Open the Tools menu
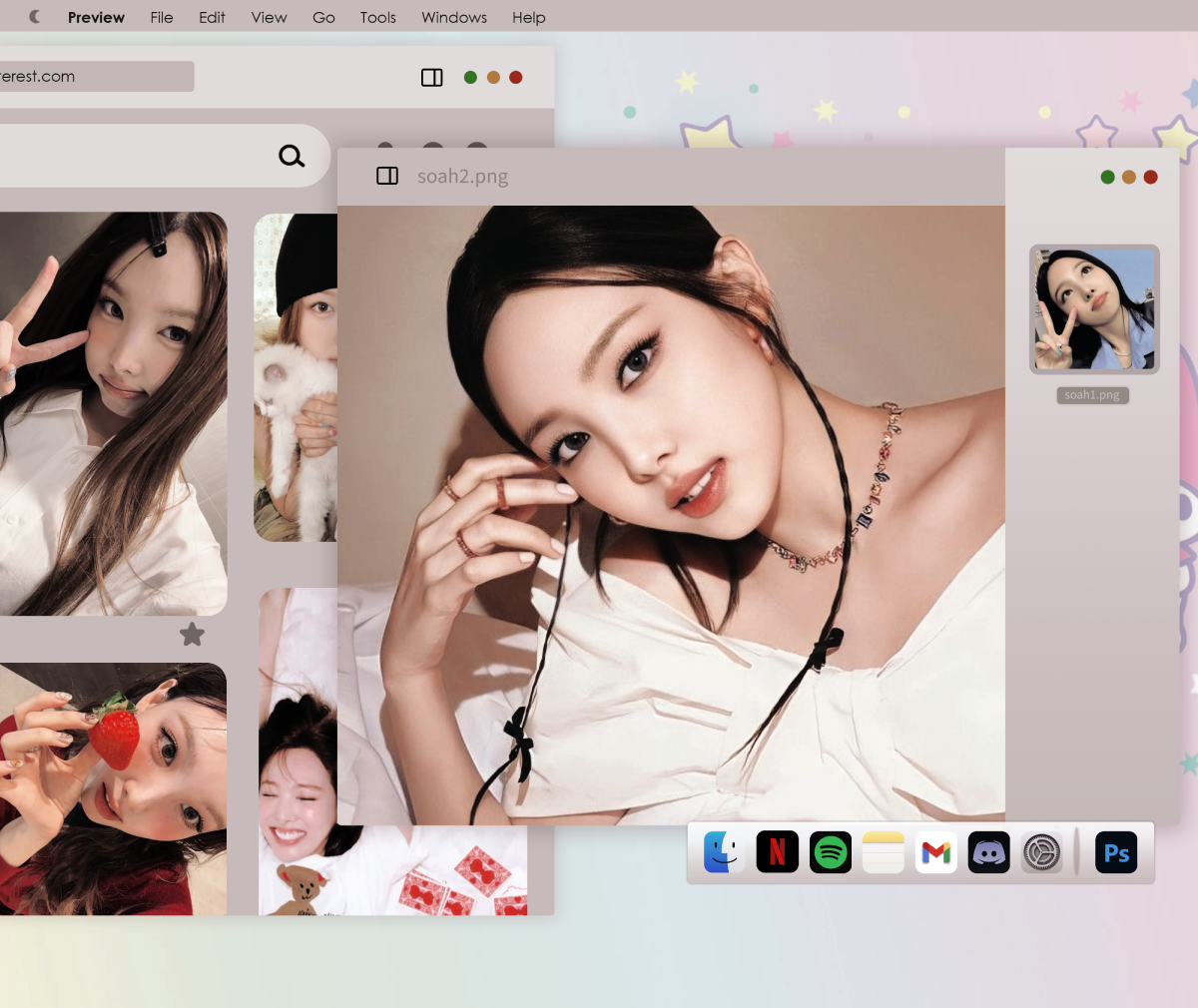This screenshot has width=1198, height=1008. tap(378, 17)
